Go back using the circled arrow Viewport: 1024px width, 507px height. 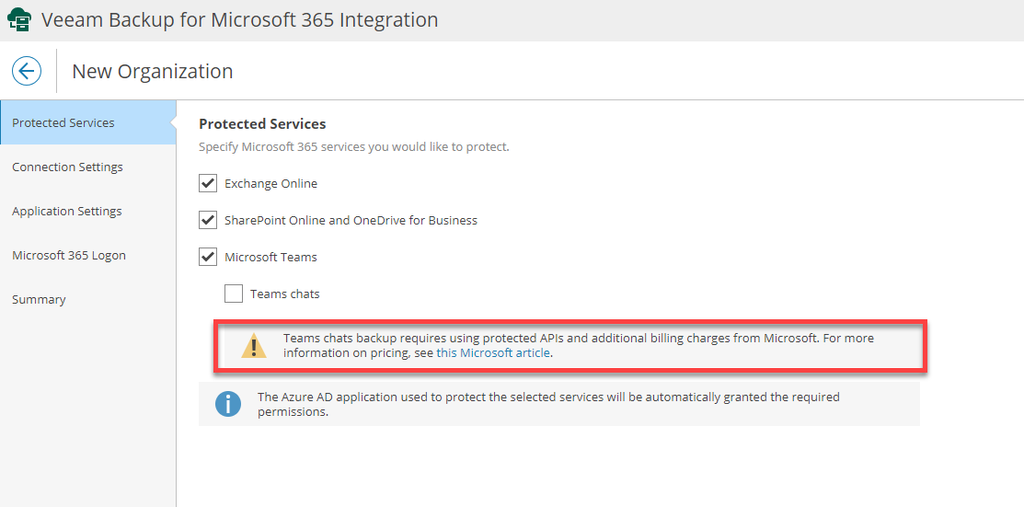click(x=27, y=71)
